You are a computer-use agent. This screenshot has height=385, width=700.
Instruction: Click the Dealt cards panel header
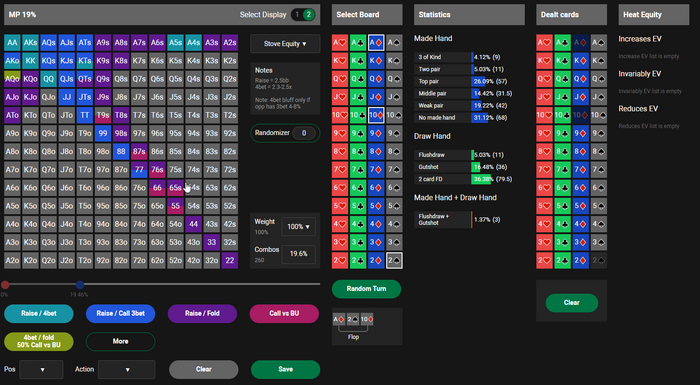[x=571, y=15]
